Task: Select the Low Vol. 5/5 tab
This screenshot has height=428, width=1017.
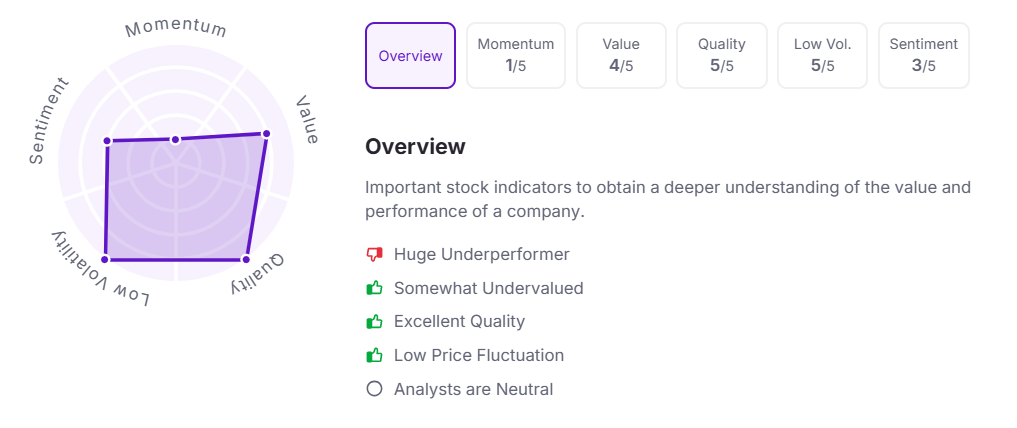Action: (x=822, y=56)
